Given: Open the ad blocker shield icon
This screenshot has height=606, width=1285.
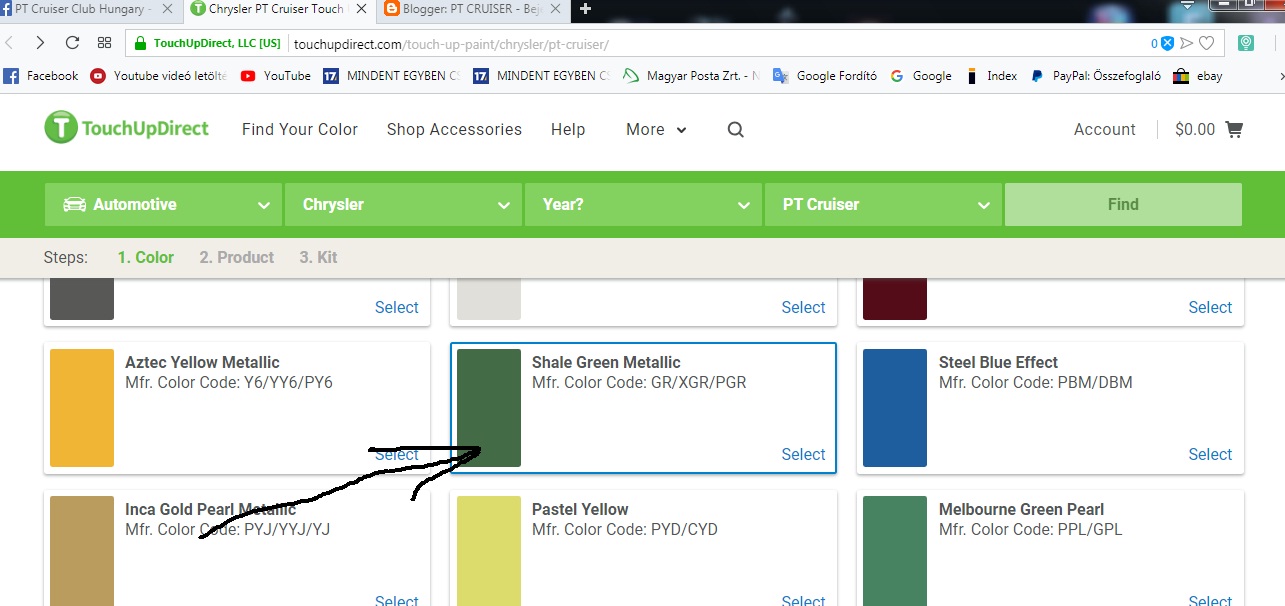Looking at the screenshot, I should [1166, 43].
